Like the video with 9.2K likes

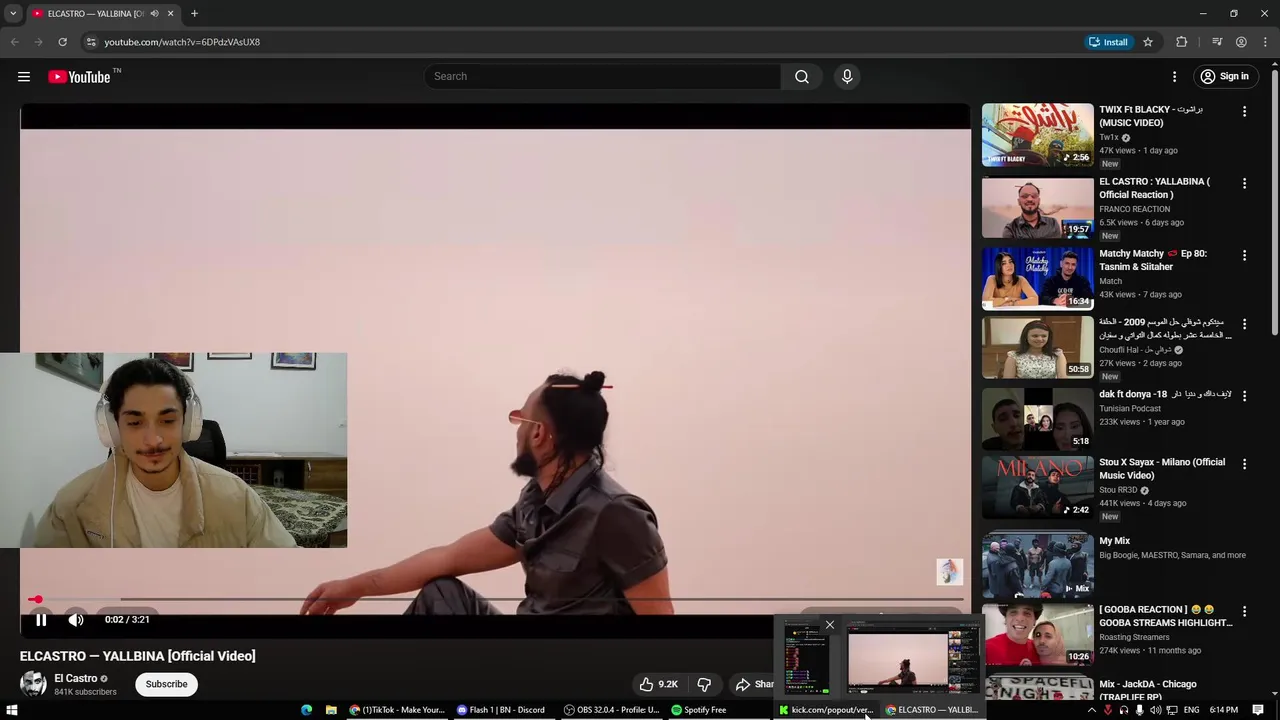tap(659, 684)
